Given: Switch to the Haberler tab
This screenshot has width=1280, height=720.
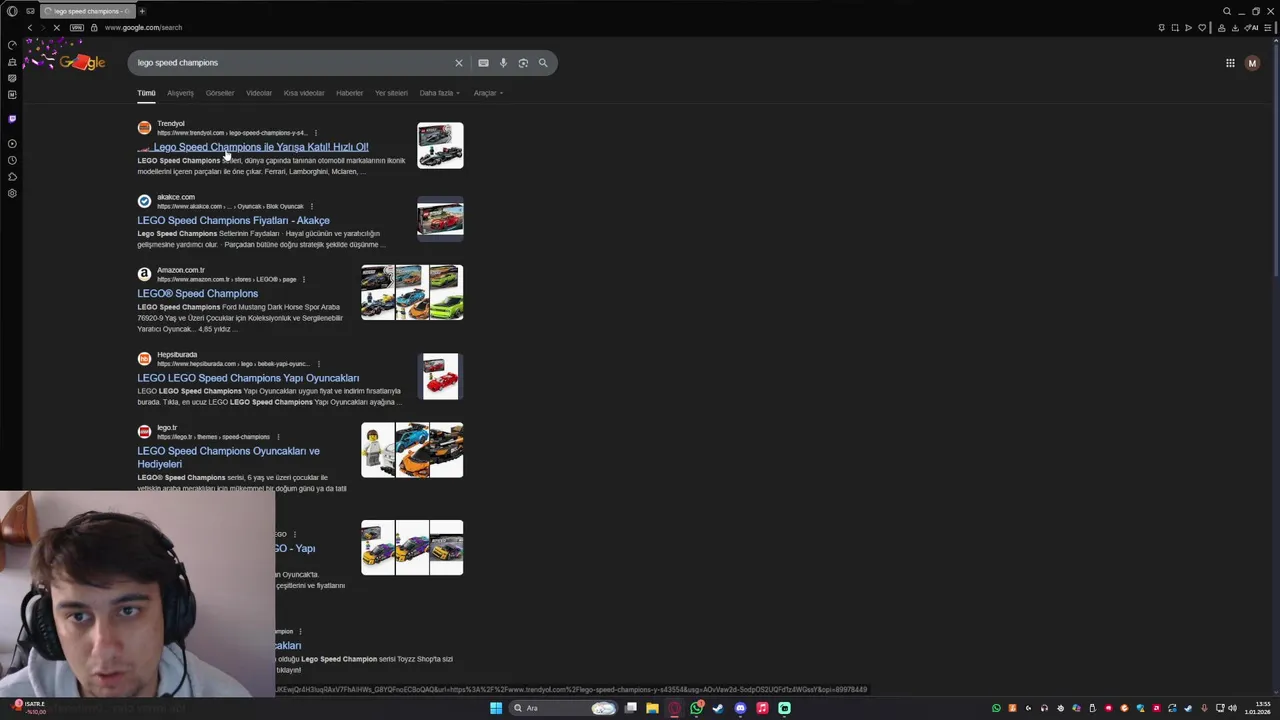Looking at the screenshot, I should pyautogui.click(x=350, y=93).
